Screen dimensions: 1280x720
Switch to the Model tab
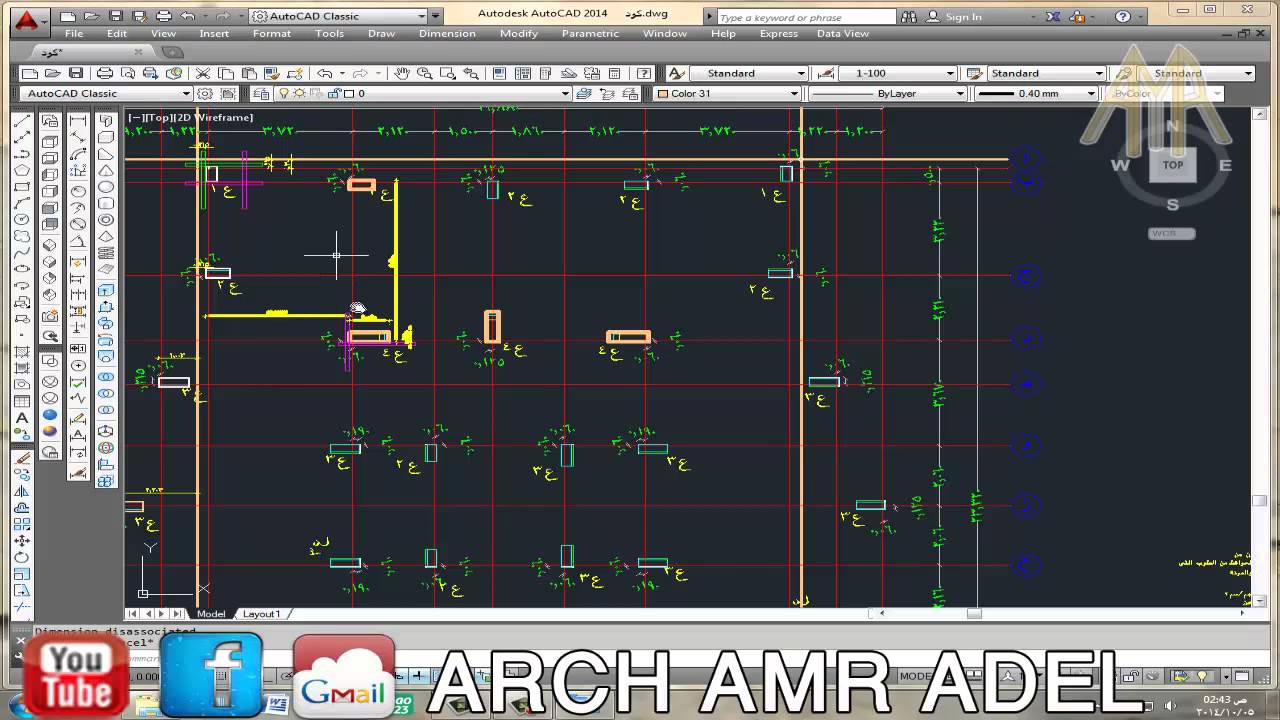click(x=211, y=613)
